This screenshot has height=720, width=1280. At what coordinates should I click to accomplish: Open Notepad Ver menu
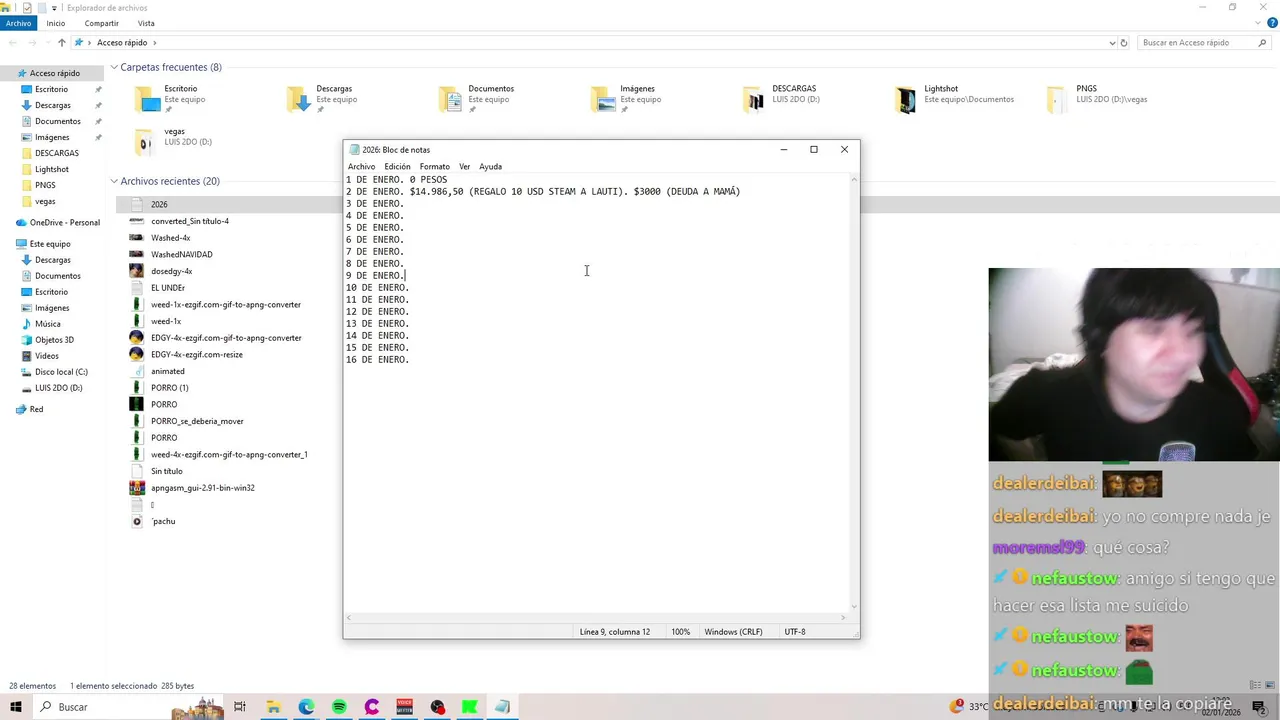[464, 167]
